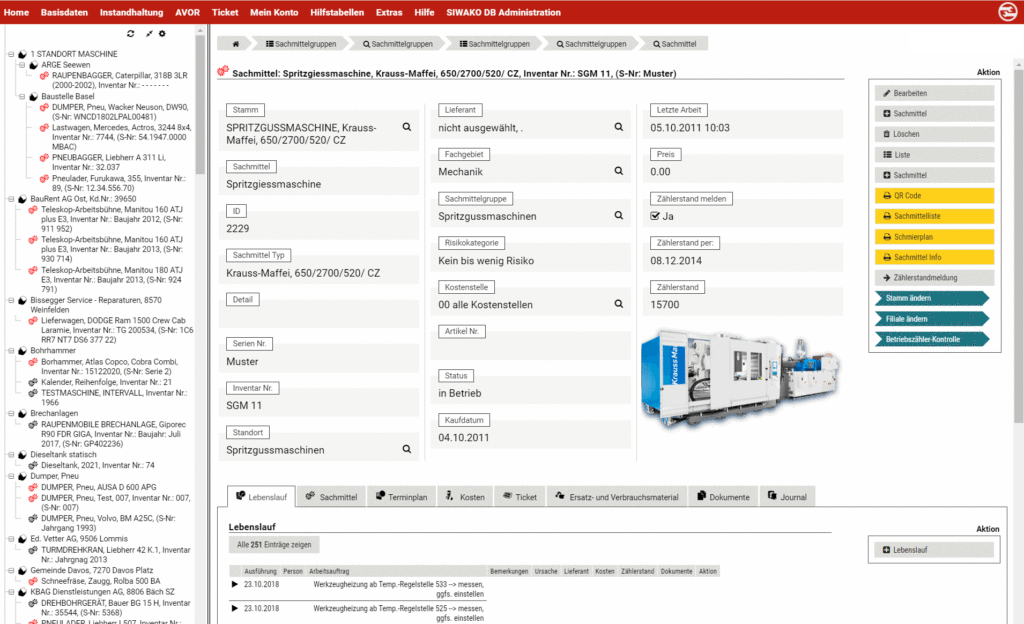Collapse the Baustelle Basel tree node
Image resolution: width=1024 pixels, height=624 pixels.
click(21, 96)
